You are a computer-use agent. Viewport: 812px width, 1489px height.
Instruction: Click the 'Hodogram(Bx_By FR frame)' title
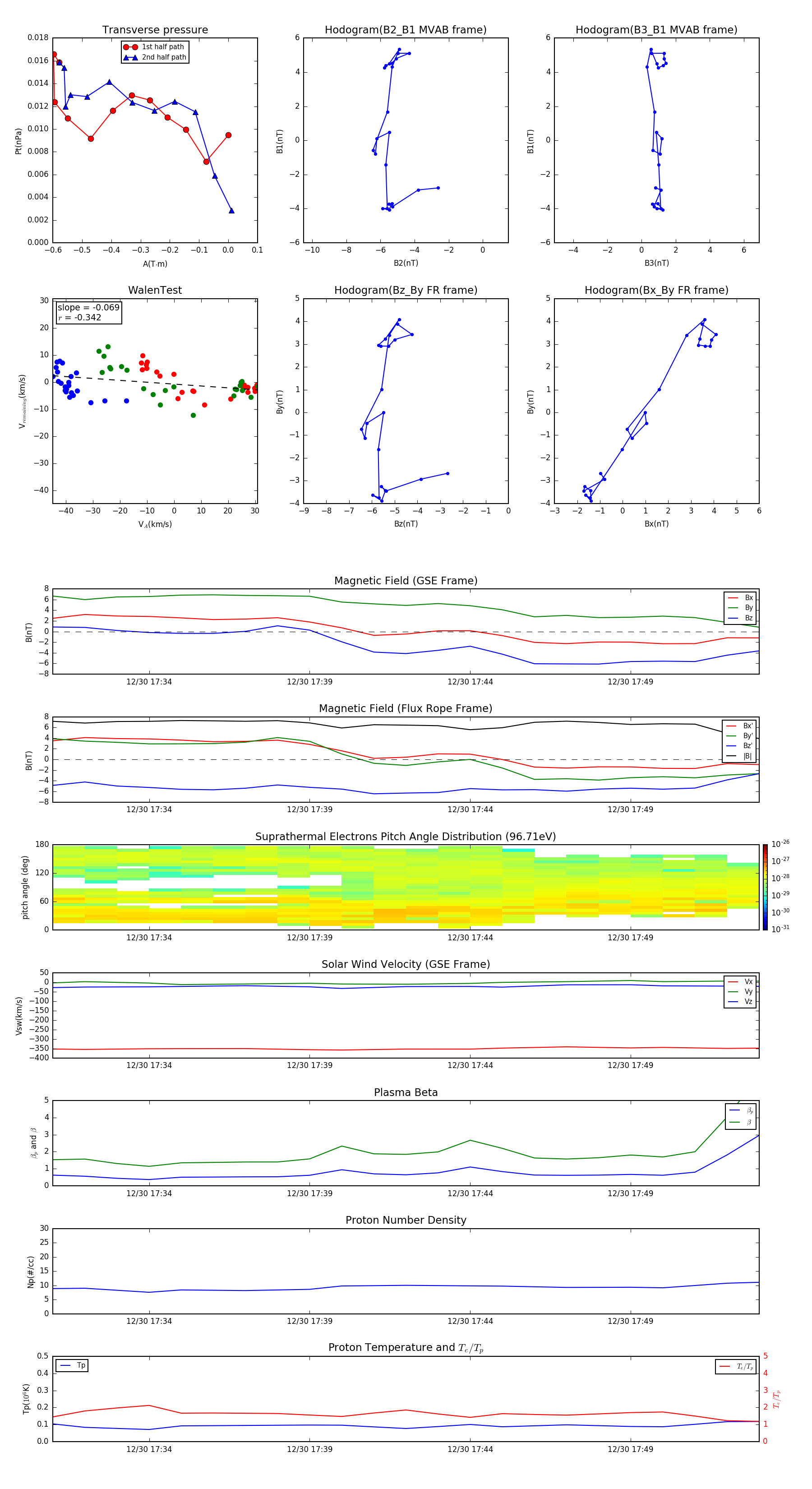tap(656, 290)
